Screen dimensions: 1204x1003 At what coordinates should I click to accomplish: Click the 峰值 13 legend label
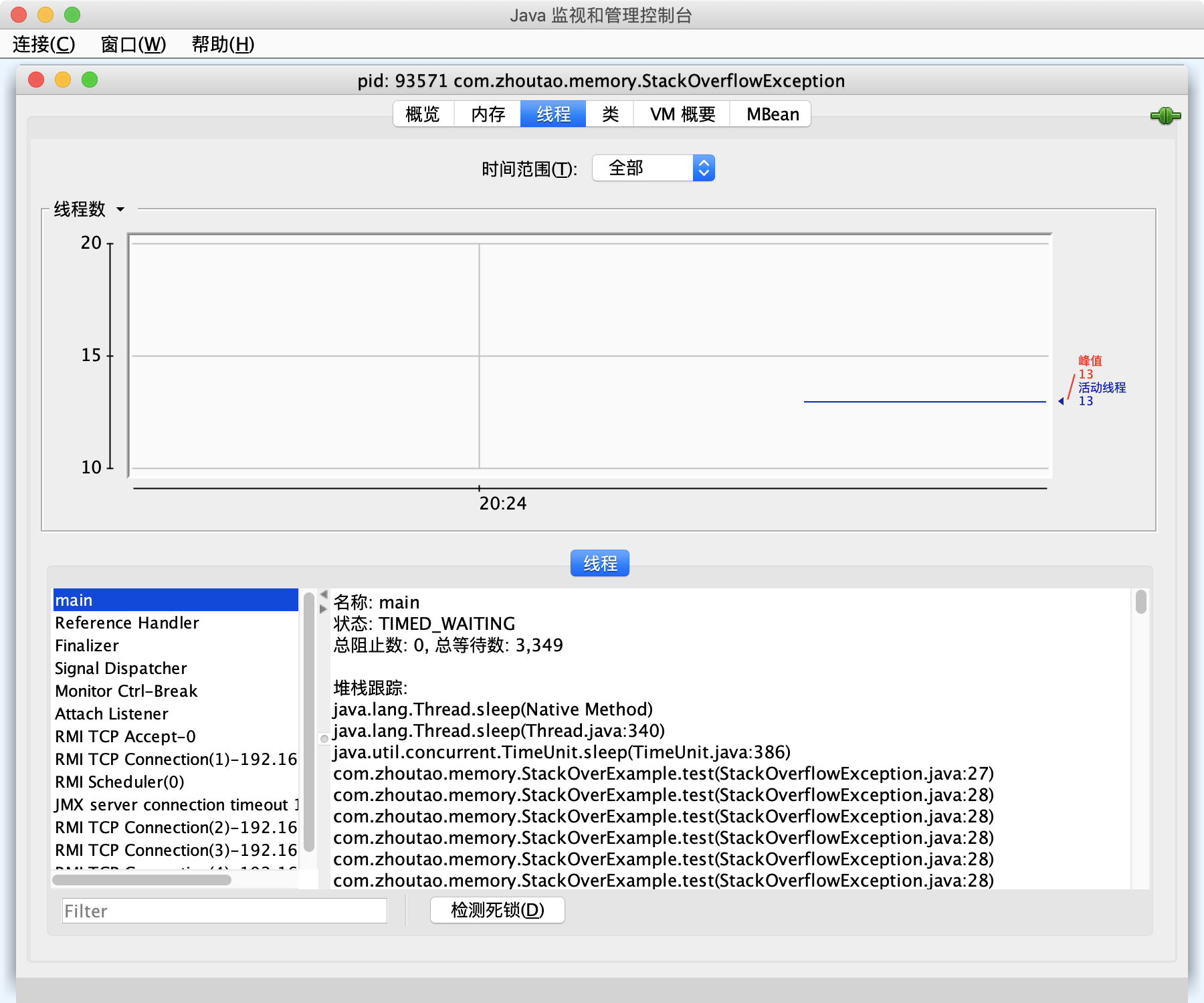1090,367
